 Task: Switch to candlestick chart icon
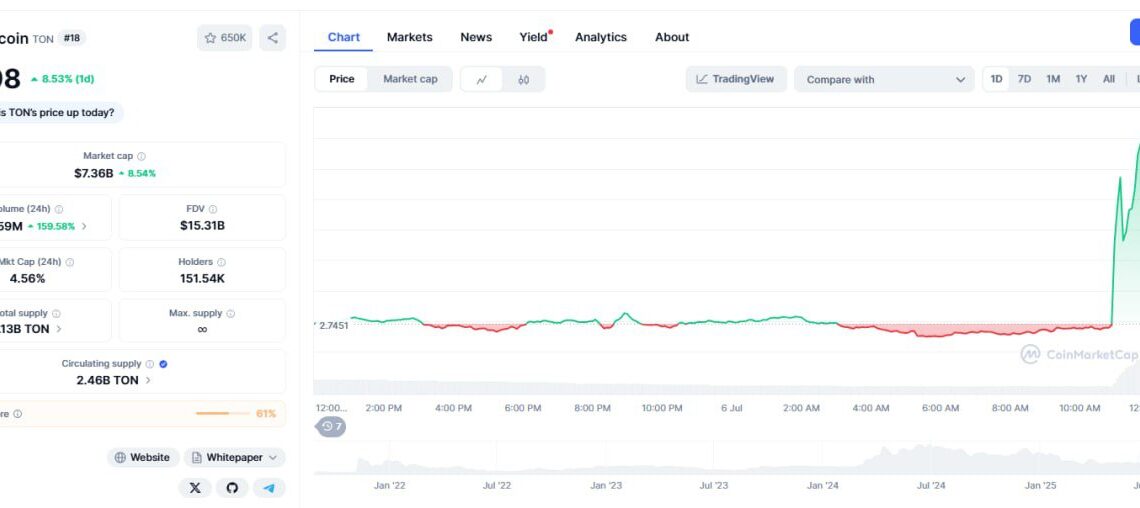(523, 79)
